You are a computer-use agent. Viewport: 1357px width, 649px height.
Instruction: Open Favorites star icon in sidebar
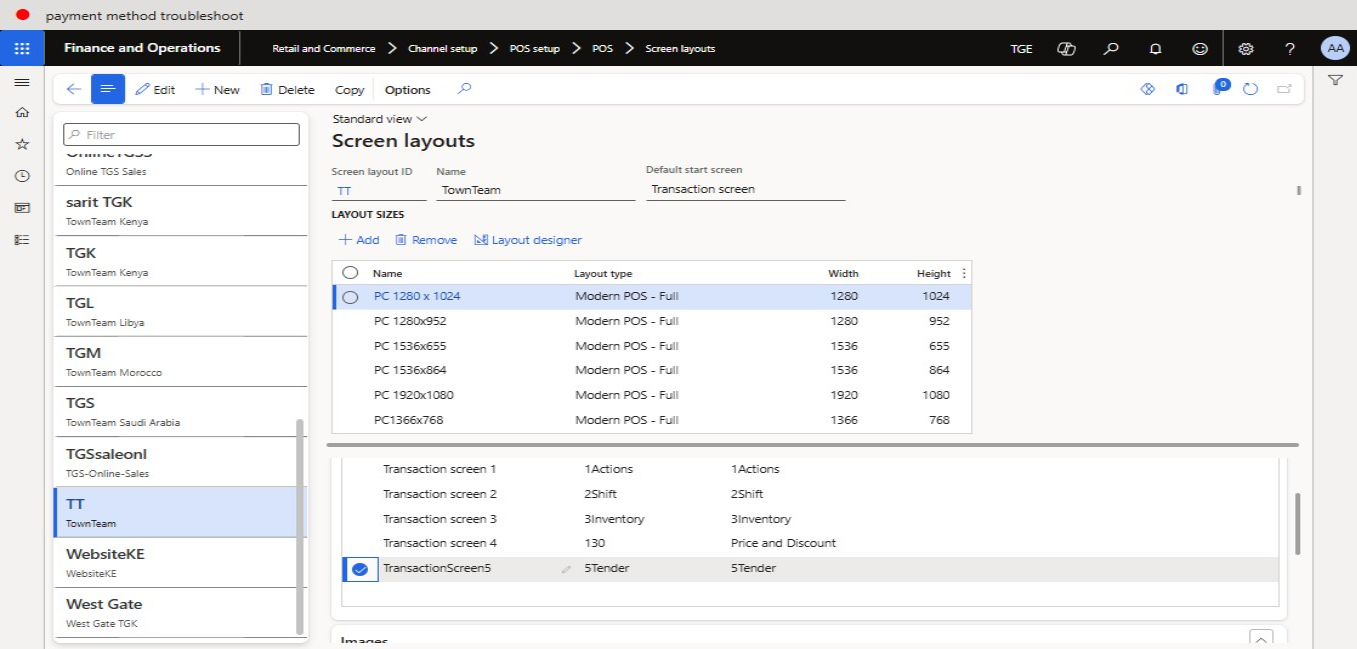22,144
